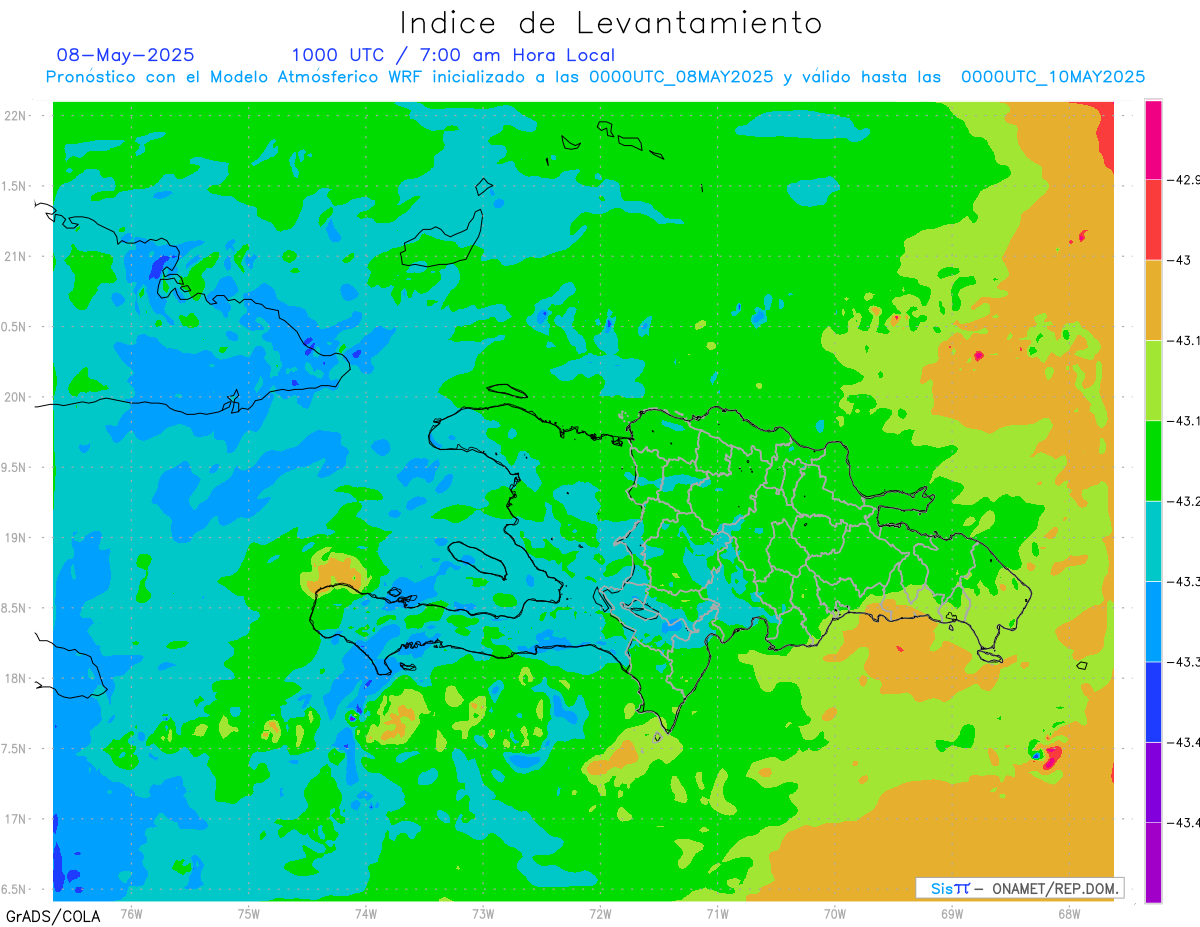Pick the dark blue legend swatch

pos(1153,702)
